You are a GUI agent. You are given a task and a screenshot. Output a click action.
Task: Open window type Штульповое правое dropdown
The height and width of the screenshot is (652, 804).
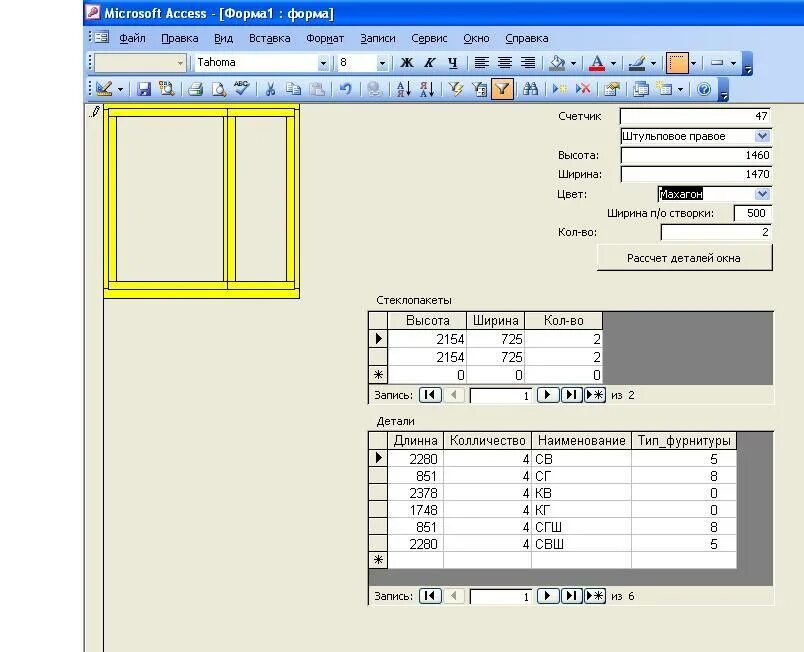pyautogui.click(x=762, y=136)
